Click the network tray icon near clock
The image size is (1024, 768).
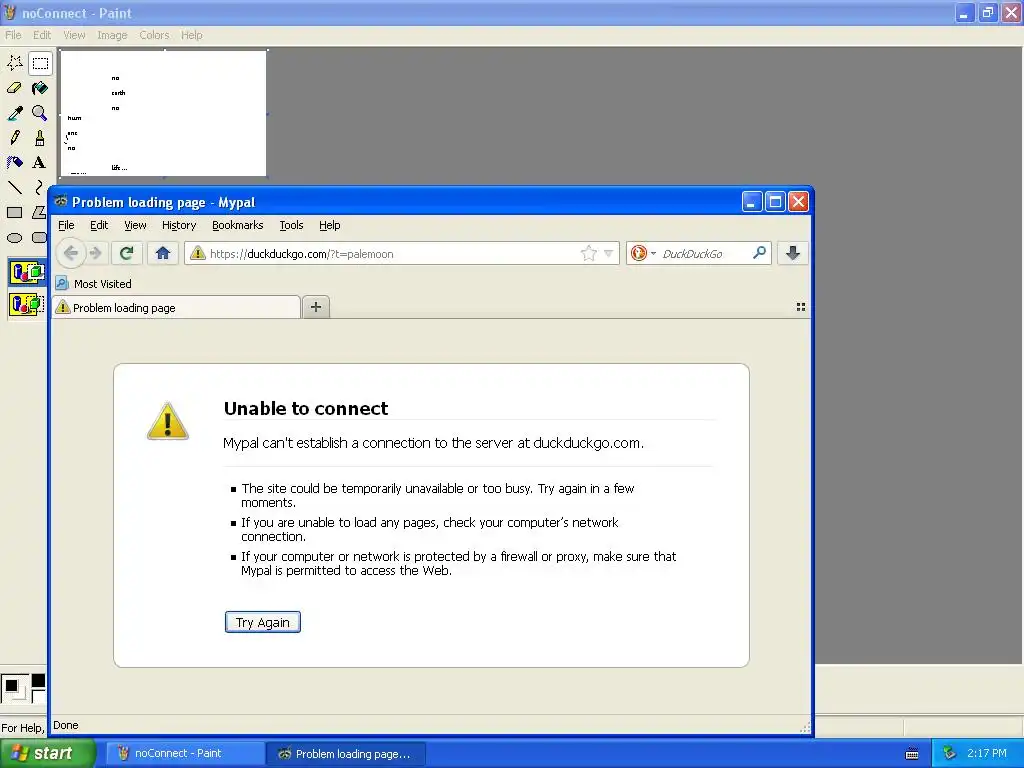click(x=949, y=754)
